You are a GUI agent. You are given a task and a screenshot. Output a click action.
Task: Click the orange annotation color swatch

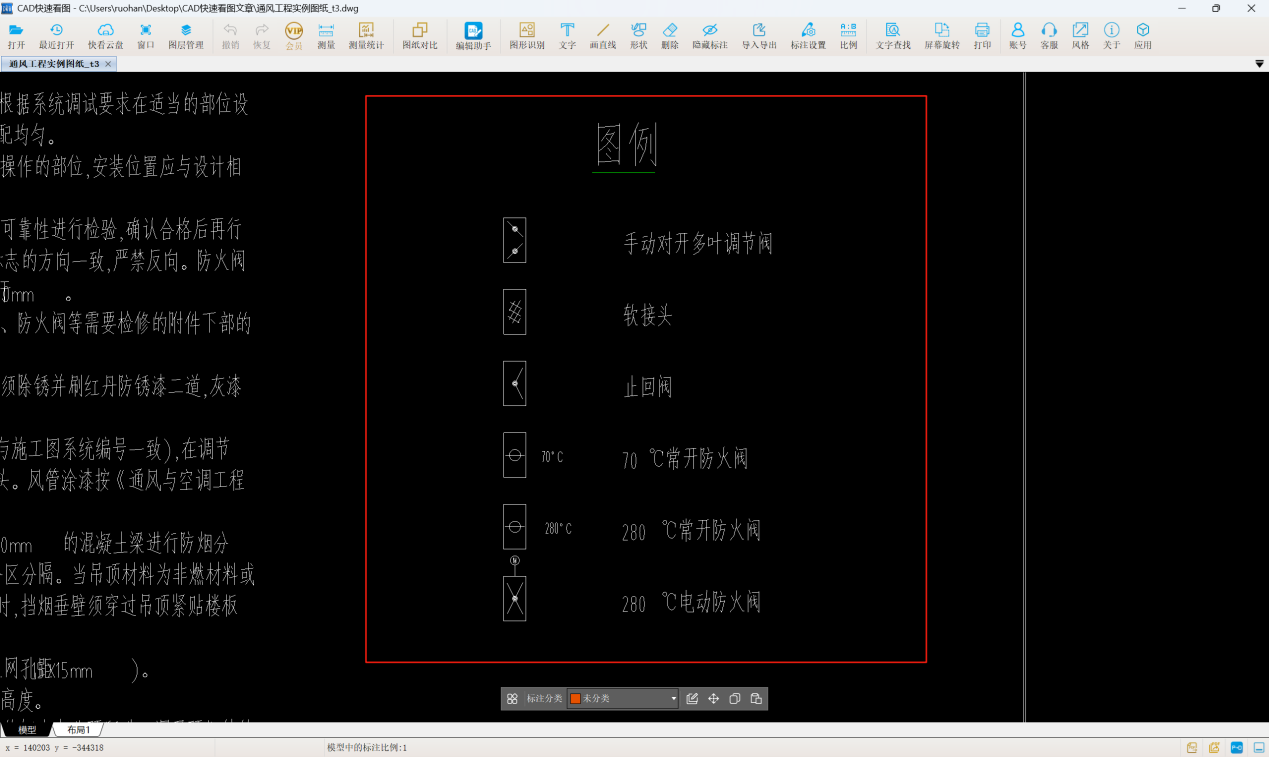575,699
